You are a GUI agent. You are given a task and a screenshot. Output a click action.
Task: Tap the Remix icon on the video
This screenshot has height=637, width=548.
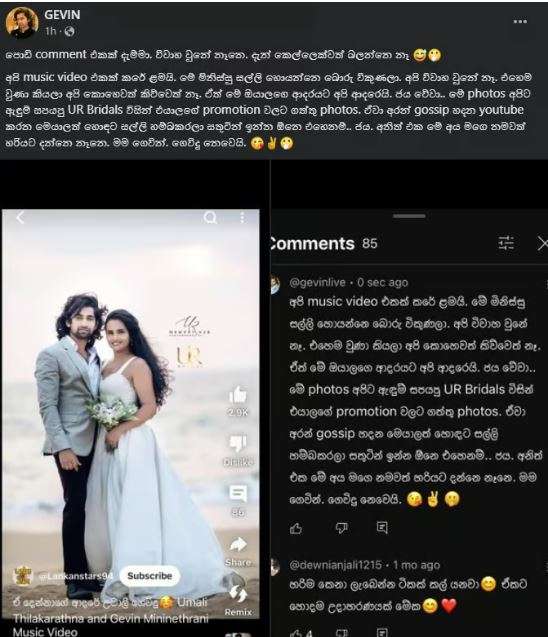pos(238,594)
